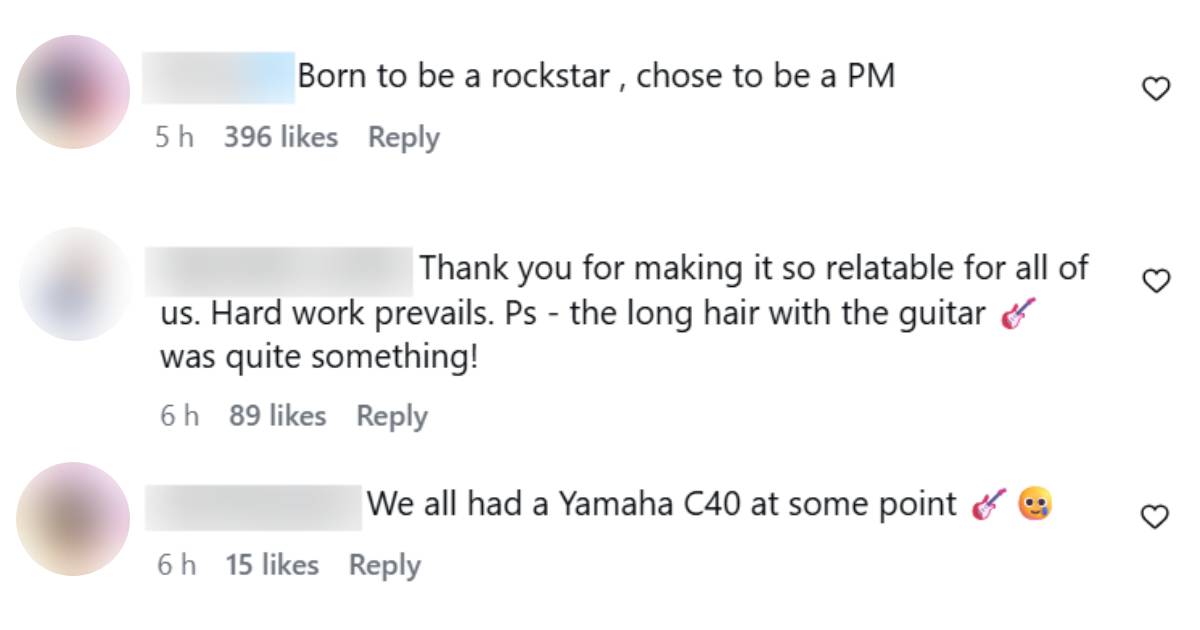Reply to the "Born to be a rockstar" comment
Screen dimensions: 1200x630
[403, 138]
